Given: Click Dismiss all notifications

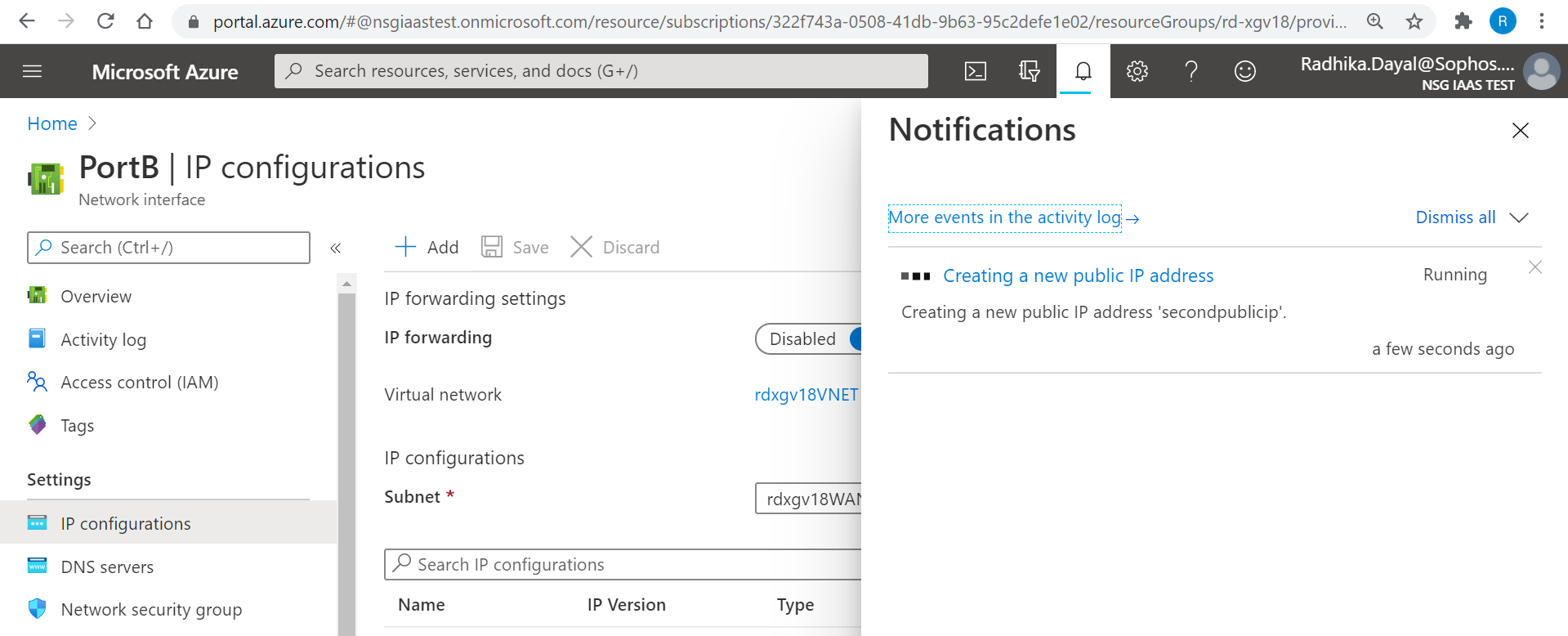Looking at the screenshot, I should (x=1455, y=217).
